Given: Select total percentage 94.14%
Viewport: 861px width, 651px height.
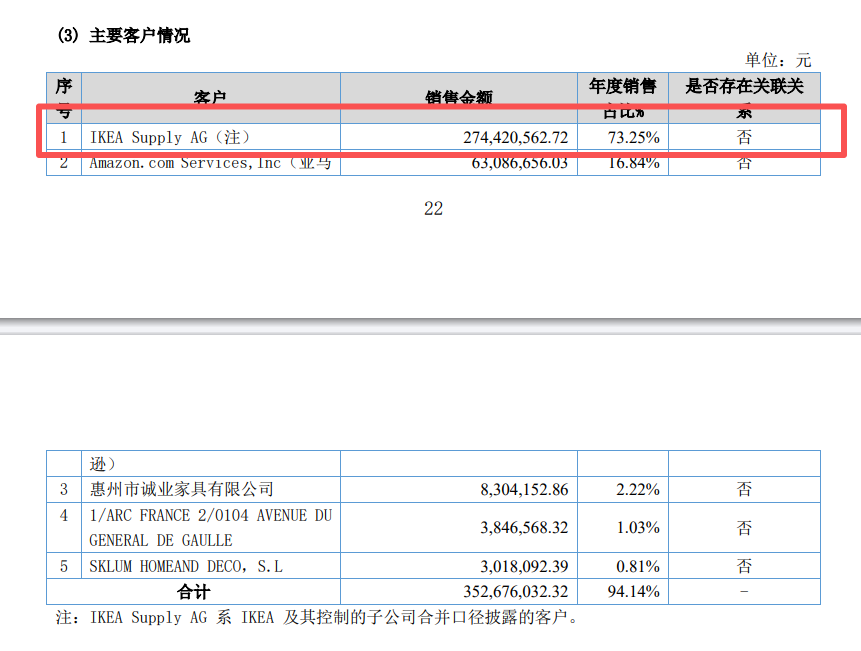Looking at the screenshot, I should click(633, 592).
